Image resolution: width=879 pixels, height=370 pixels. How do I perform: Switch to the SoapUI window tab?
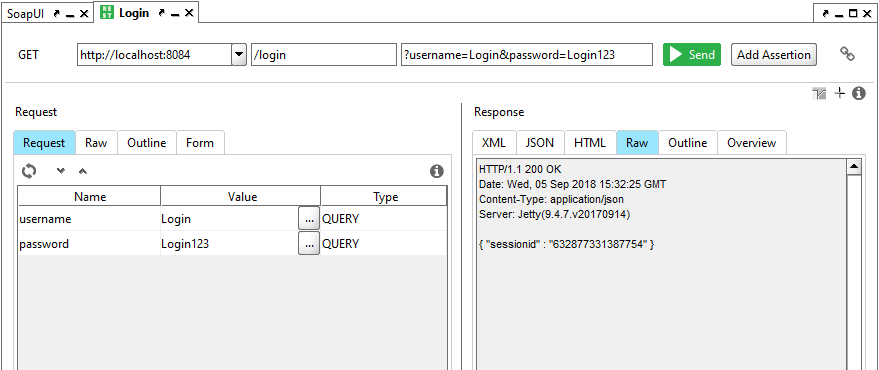(x=25, y=13)
